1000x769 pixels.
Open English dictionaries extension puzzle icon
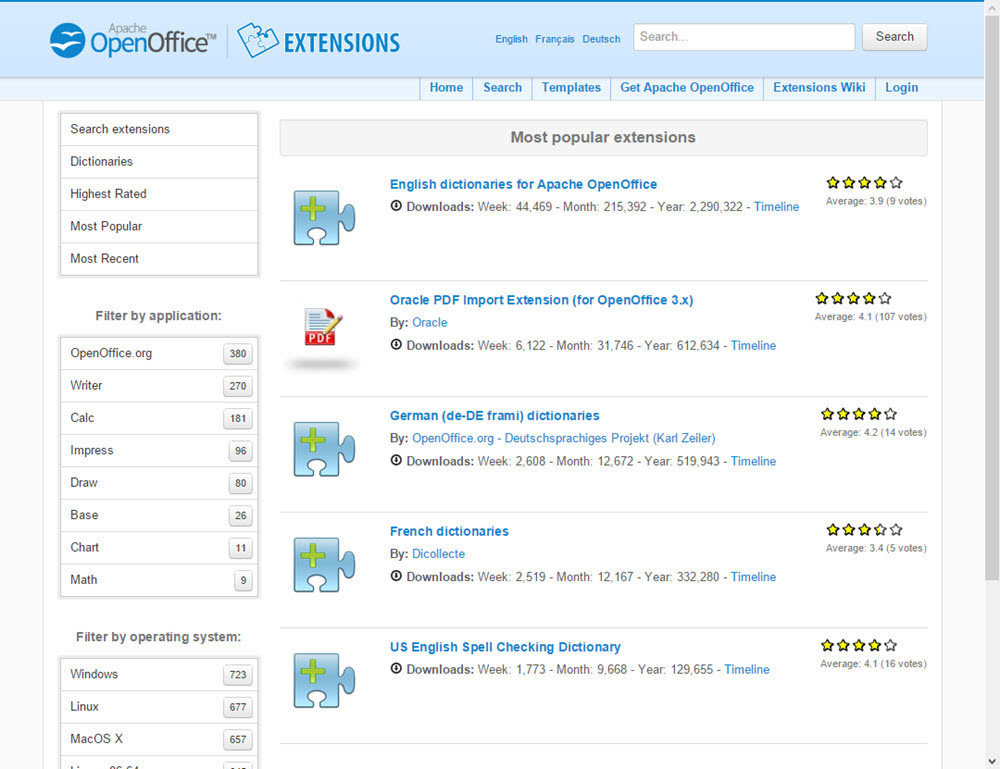324,217
